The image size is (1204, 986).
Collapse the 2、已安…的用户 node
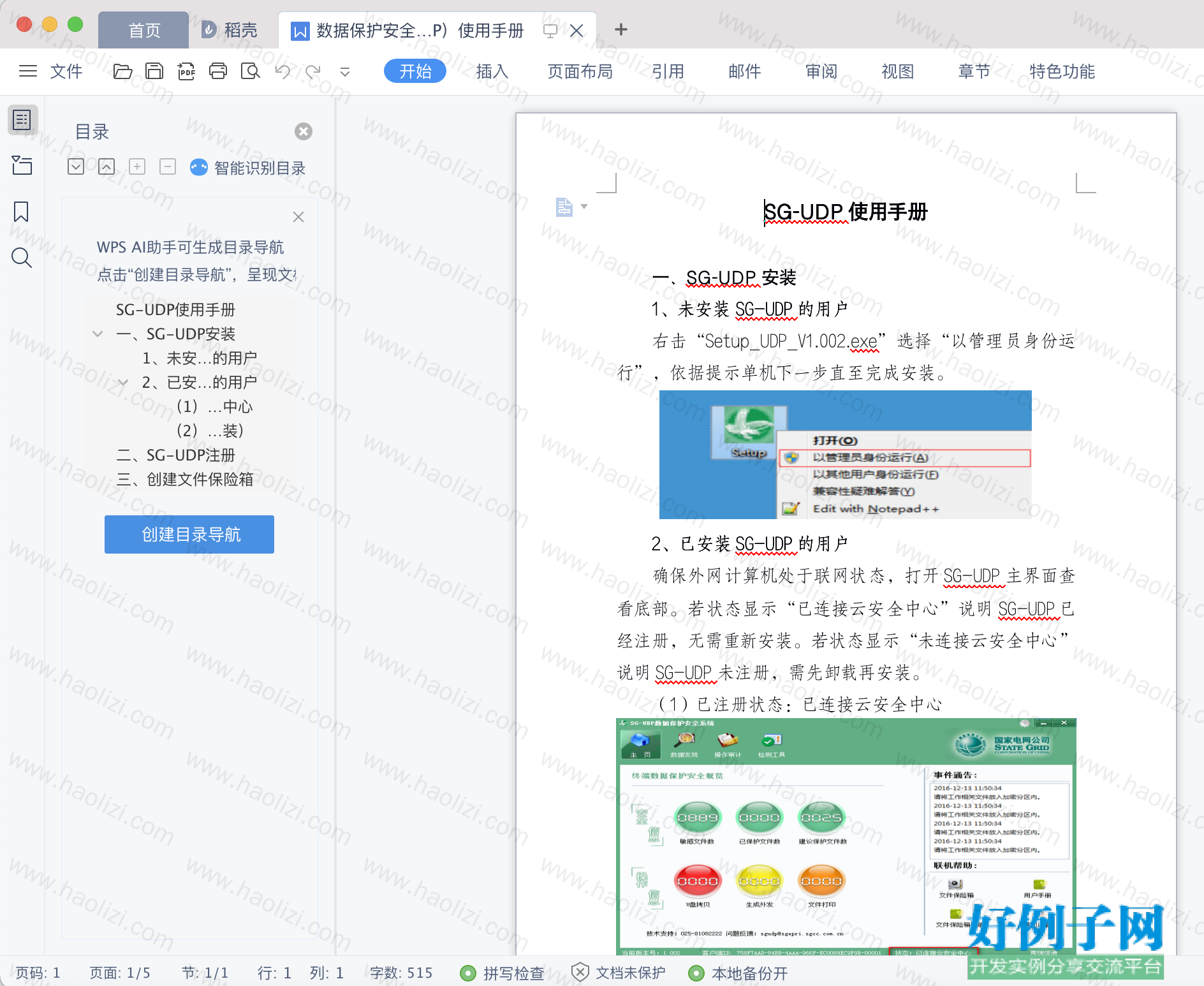pyautogui.click(x=123, y=382)
